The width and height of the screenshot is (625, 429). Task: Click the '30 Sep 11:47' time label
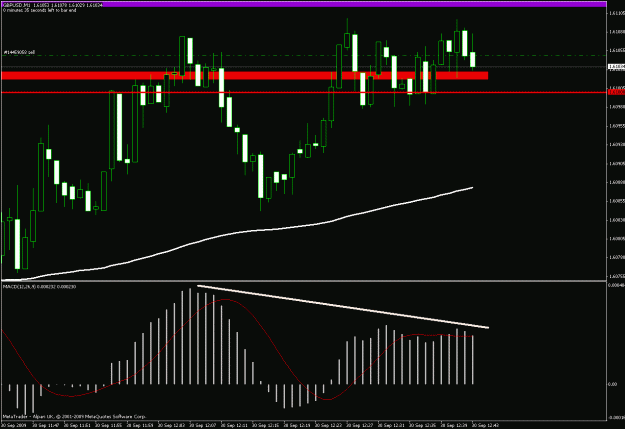pos(44,425)
